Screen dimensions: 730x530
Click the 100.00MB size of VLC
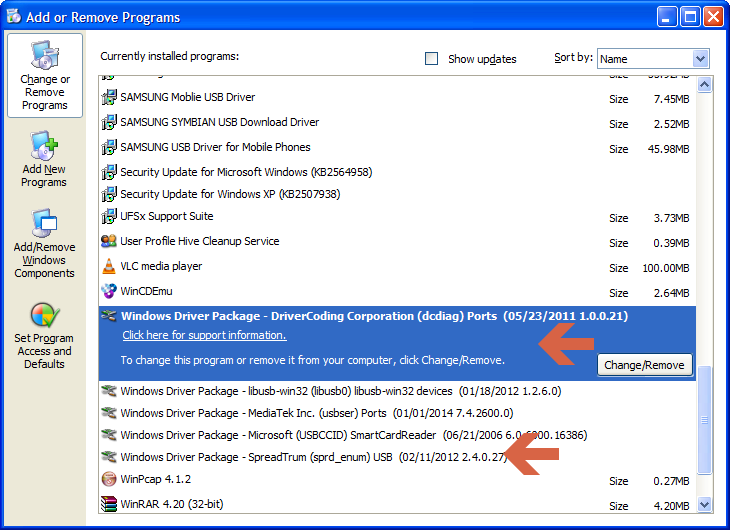[666, 268]
